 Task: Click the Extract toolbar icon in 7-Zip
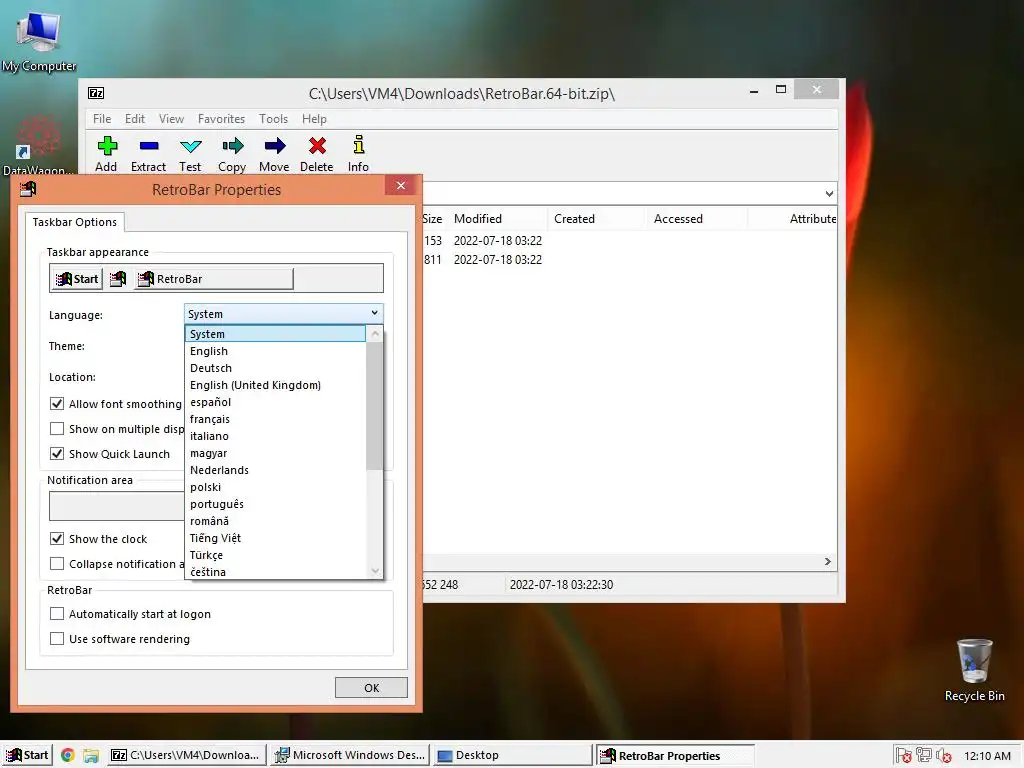click(x=148, y=153)
